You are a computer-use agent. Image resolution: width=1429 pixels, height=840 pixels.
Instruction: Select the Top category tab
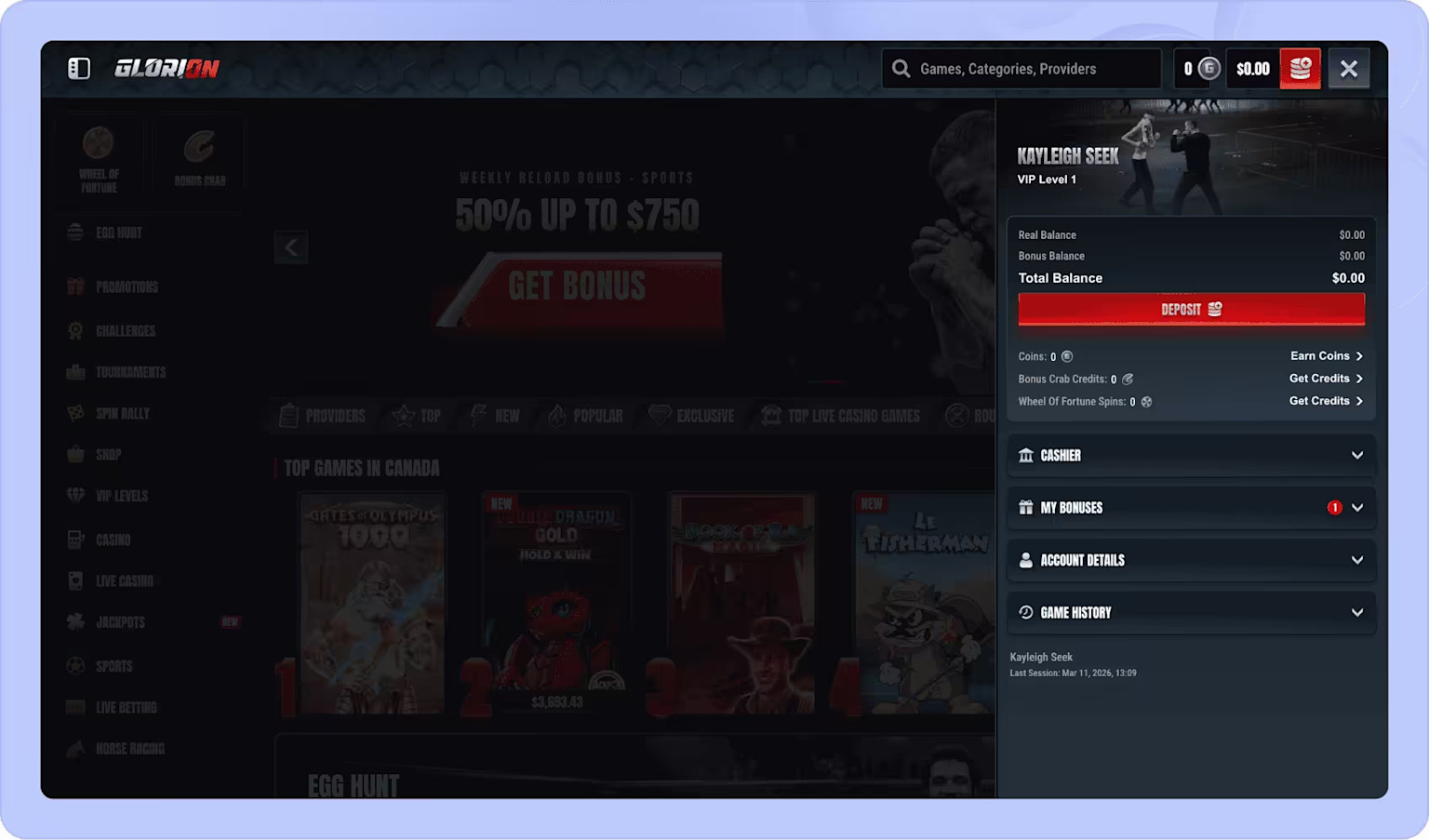(x=417, y=416)
